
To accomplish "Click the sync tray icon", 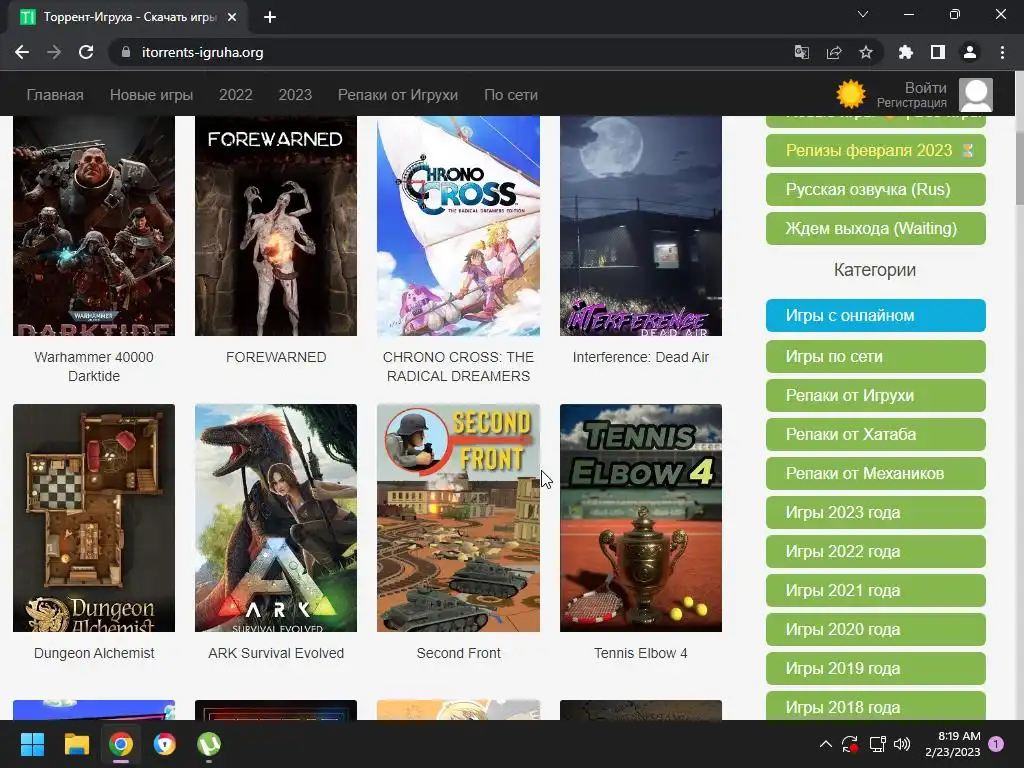I will (x=850, y=744).
